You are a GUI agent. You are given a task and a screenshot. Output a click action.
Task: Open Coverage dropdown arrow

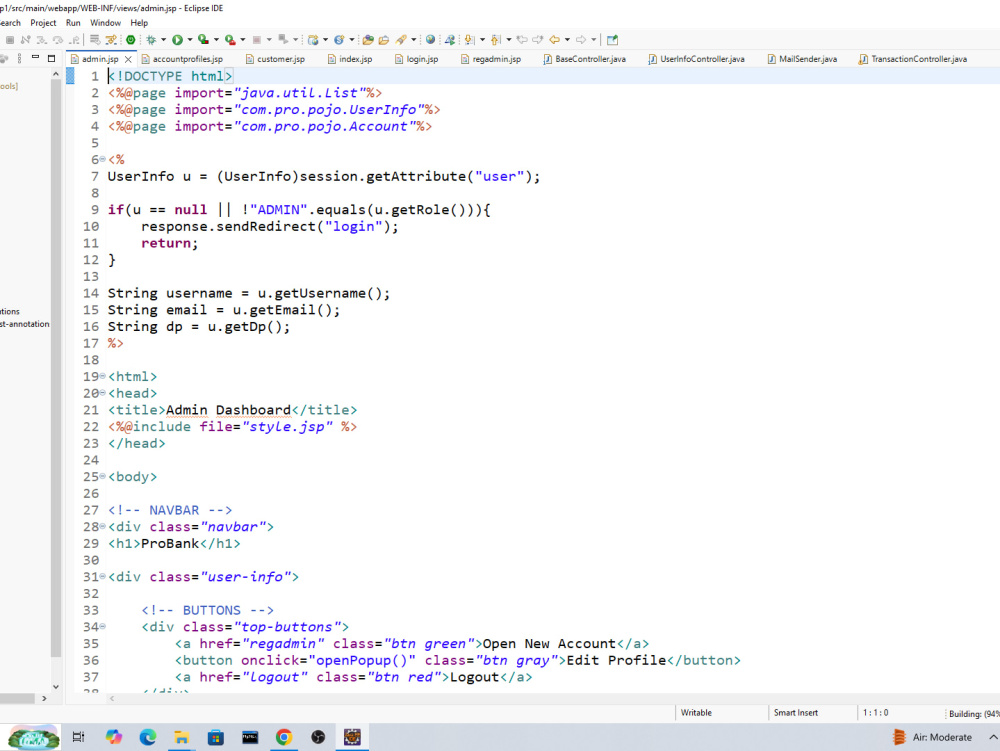tap(216, 40)
